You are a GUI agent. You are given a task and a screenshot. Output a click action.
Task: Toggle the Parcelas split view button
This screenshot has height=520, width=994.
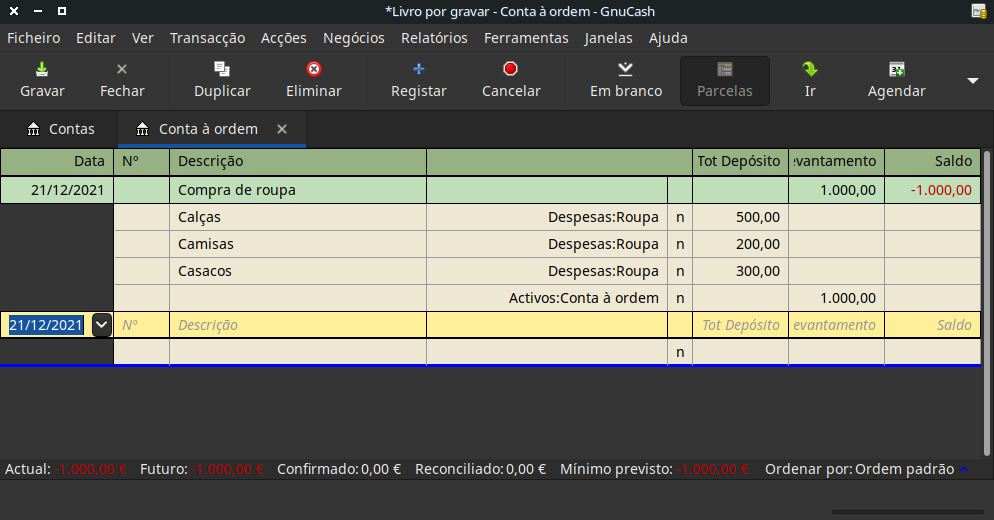[x=725, y=81]
